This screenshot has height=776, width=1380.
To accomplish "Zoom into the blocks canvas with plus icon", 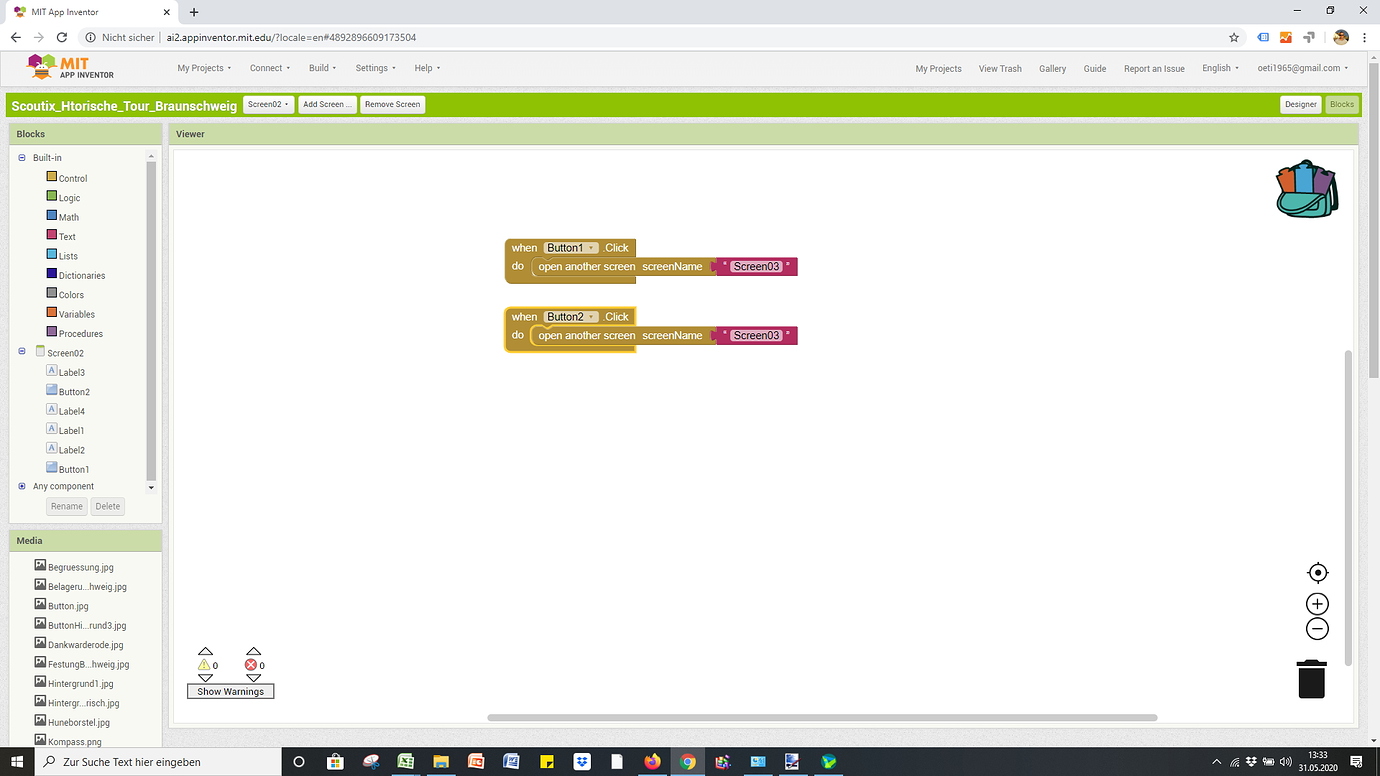I will click(1317, 603).
